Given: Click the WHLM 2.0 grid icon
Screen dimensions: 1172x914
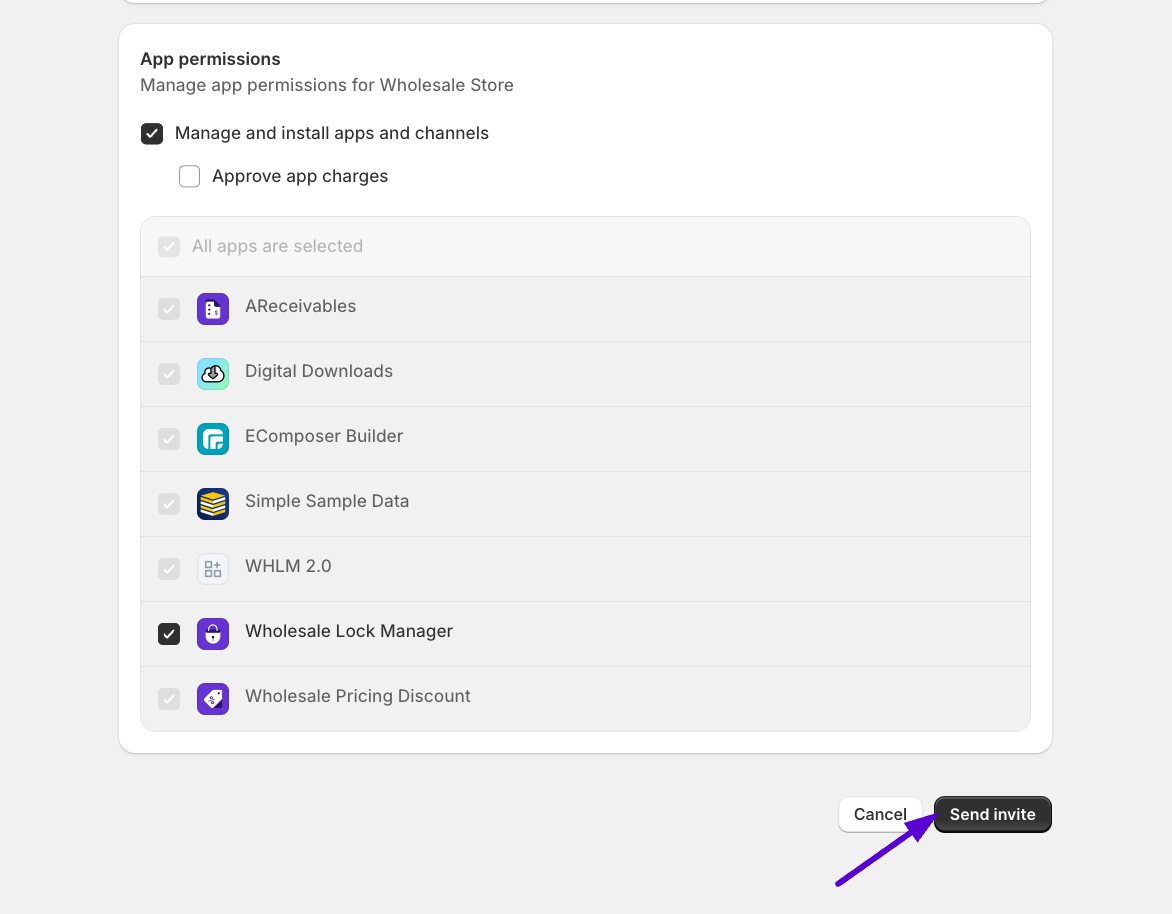Looking at the screenshot, I should coord(213,569).
